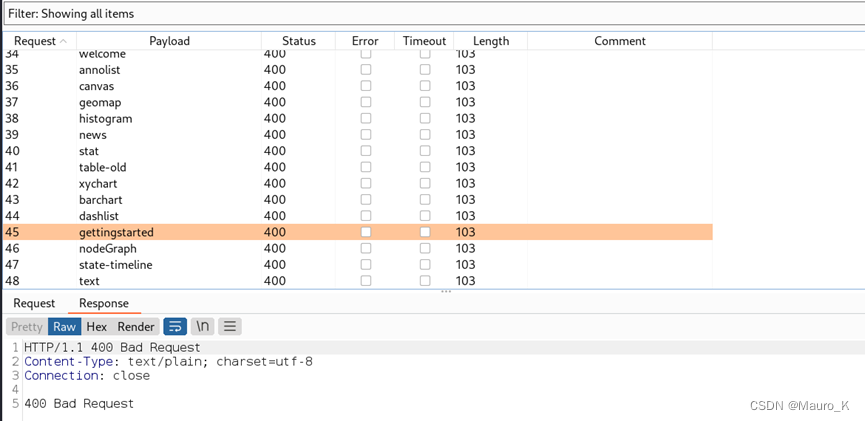Select request number 42 cell
This screenshot has width=865, height=421.
tap(40, 183)
